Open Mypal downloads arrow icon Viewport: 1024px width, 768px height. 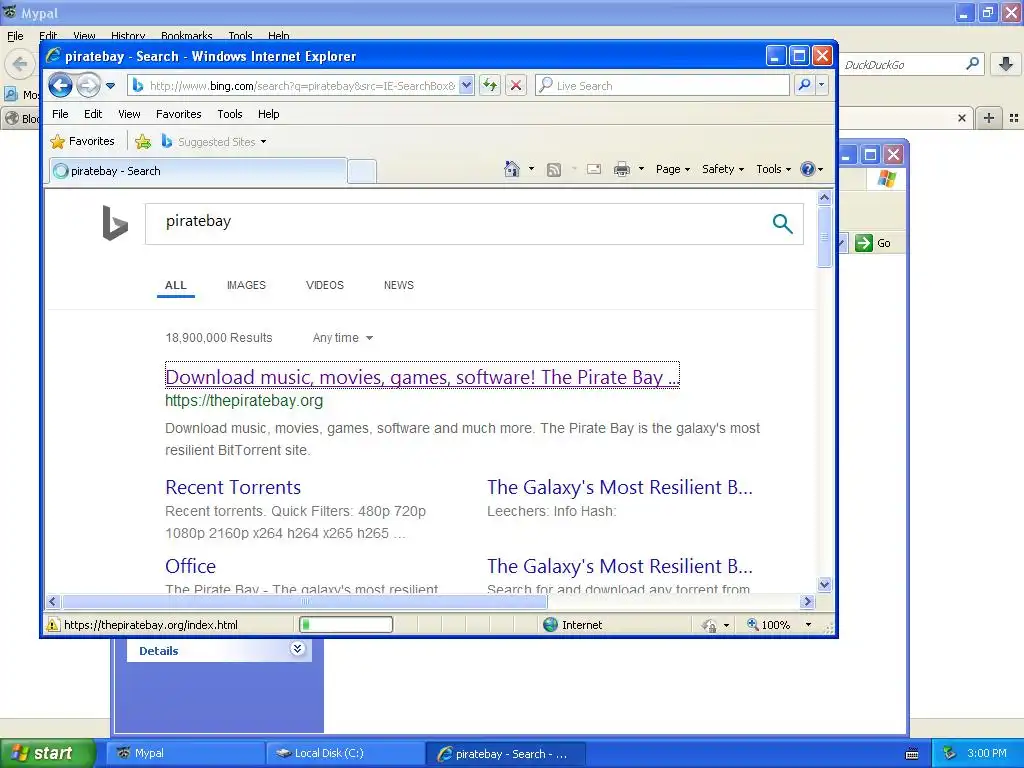[x=1006, y=64]
